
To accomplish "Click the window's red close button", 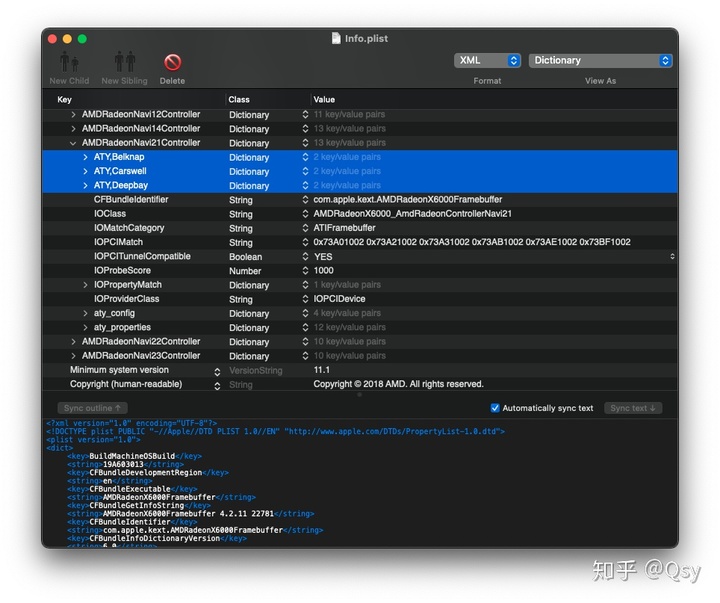I will [52, 39].
